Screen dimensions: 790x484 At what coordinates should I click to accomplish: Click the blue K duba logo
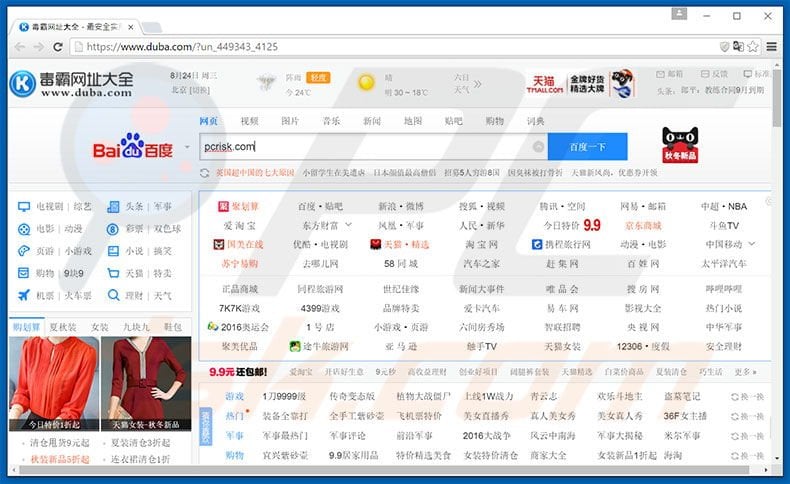click(x=23, y=84)
